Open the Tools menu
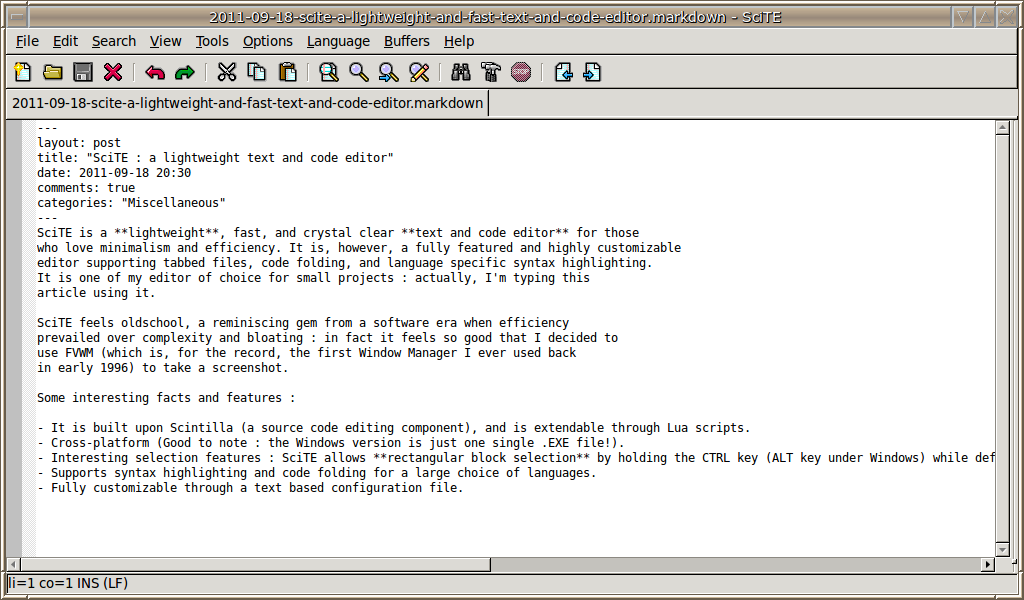The width and height of the screenshot is (1024, 600). (x=212, y=41)
